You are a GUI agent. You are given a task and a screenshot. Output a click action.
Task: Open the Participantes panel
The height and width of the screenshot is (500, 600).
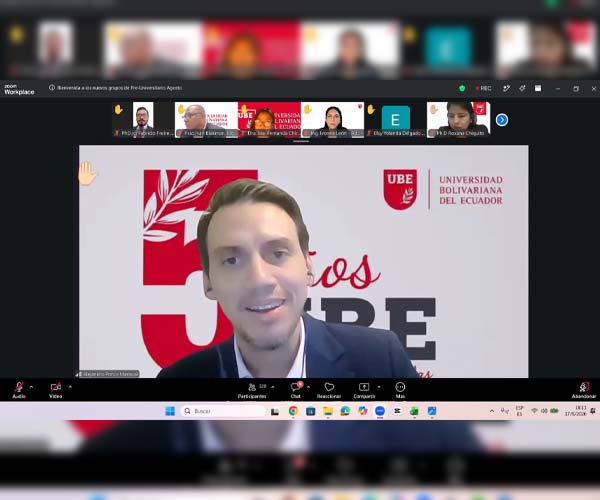tap(252, 390)
